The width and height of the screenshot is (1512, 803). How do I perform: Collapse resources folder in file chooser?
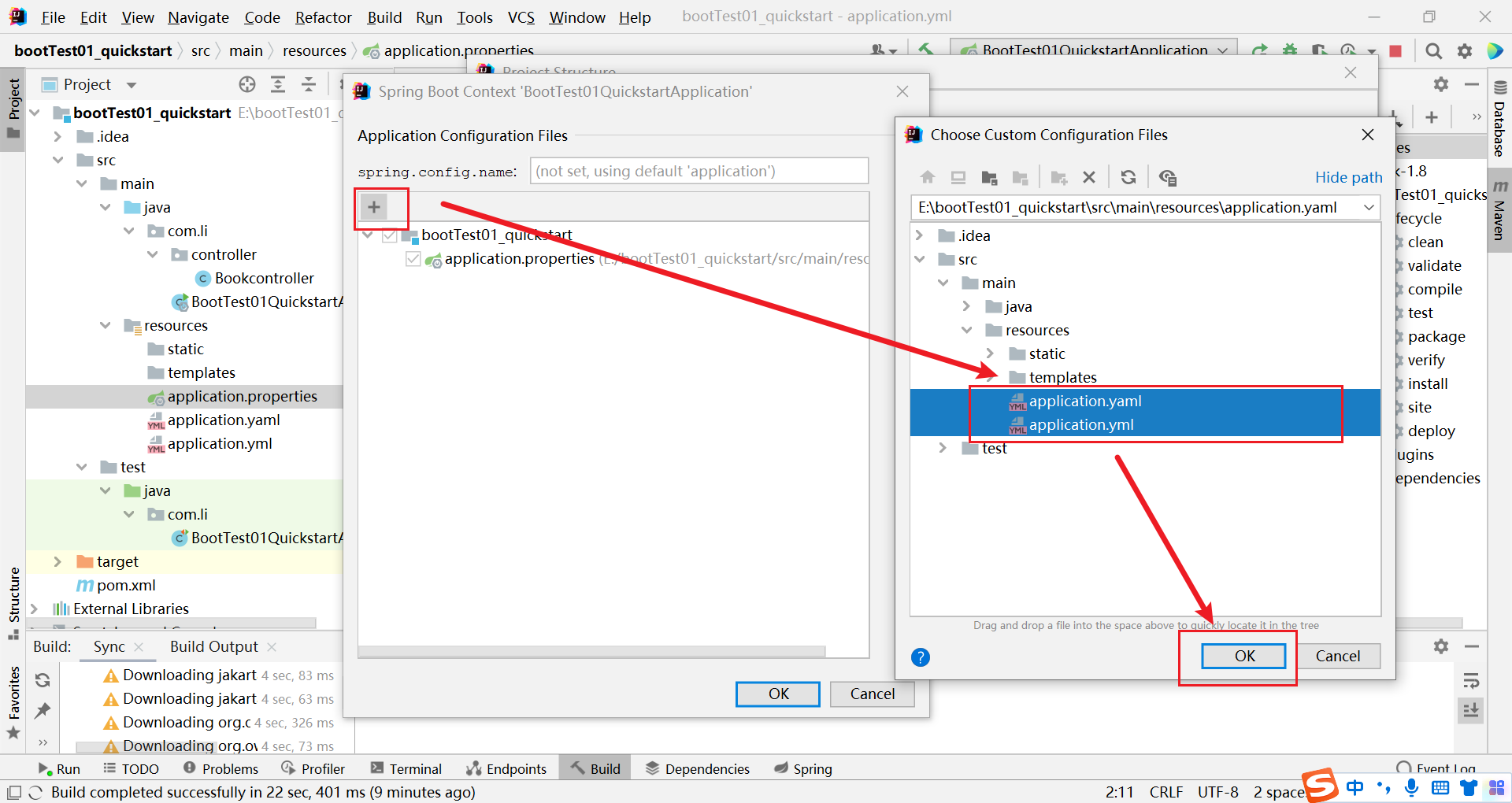pyautogui.click(x=966, y=330)
